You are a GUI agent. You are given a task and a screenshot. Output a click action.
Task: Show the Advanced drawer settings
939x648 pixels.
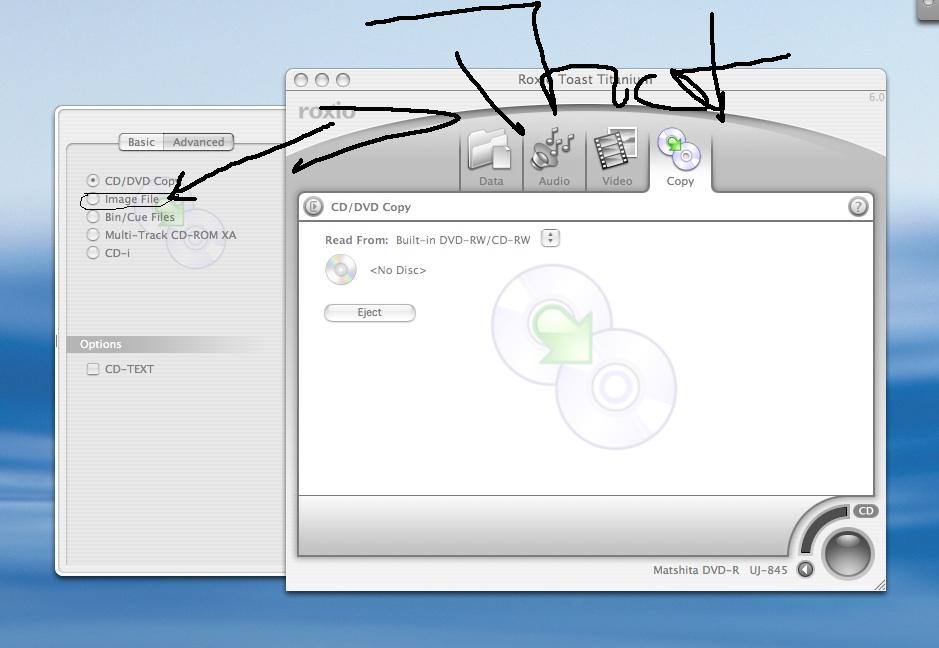click(x=198, y=142)
